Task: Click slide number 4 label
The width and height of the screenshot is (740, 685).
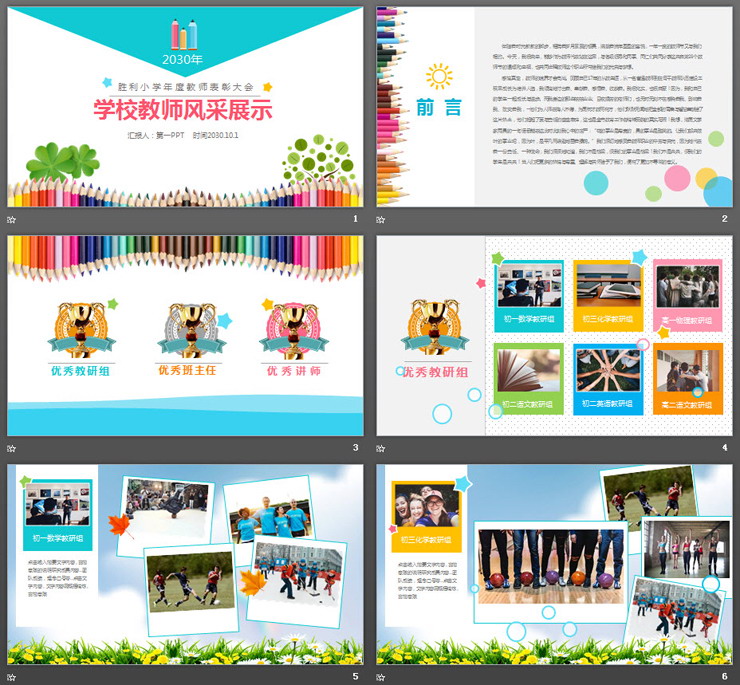Action: click(x=724, y=447)
